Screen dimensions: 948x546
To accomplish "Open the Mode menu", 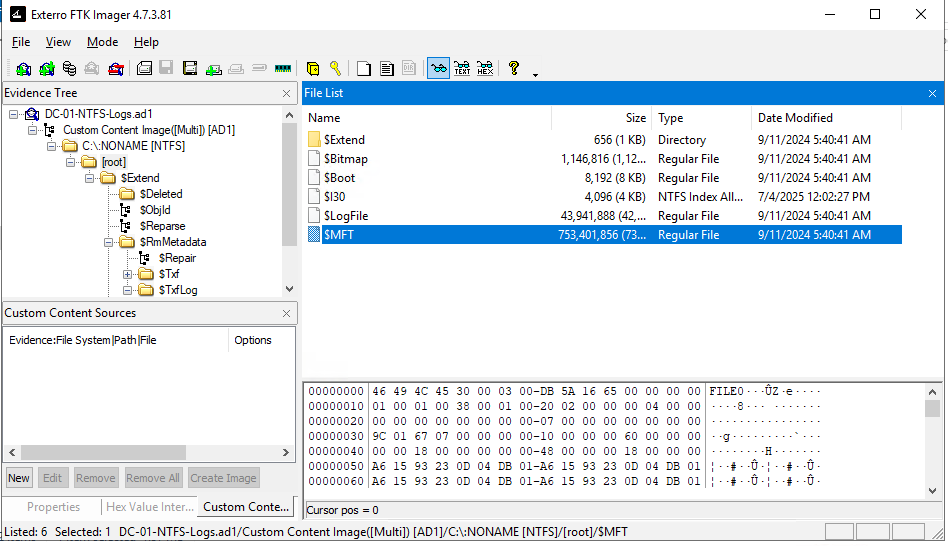I will point(102,42).
